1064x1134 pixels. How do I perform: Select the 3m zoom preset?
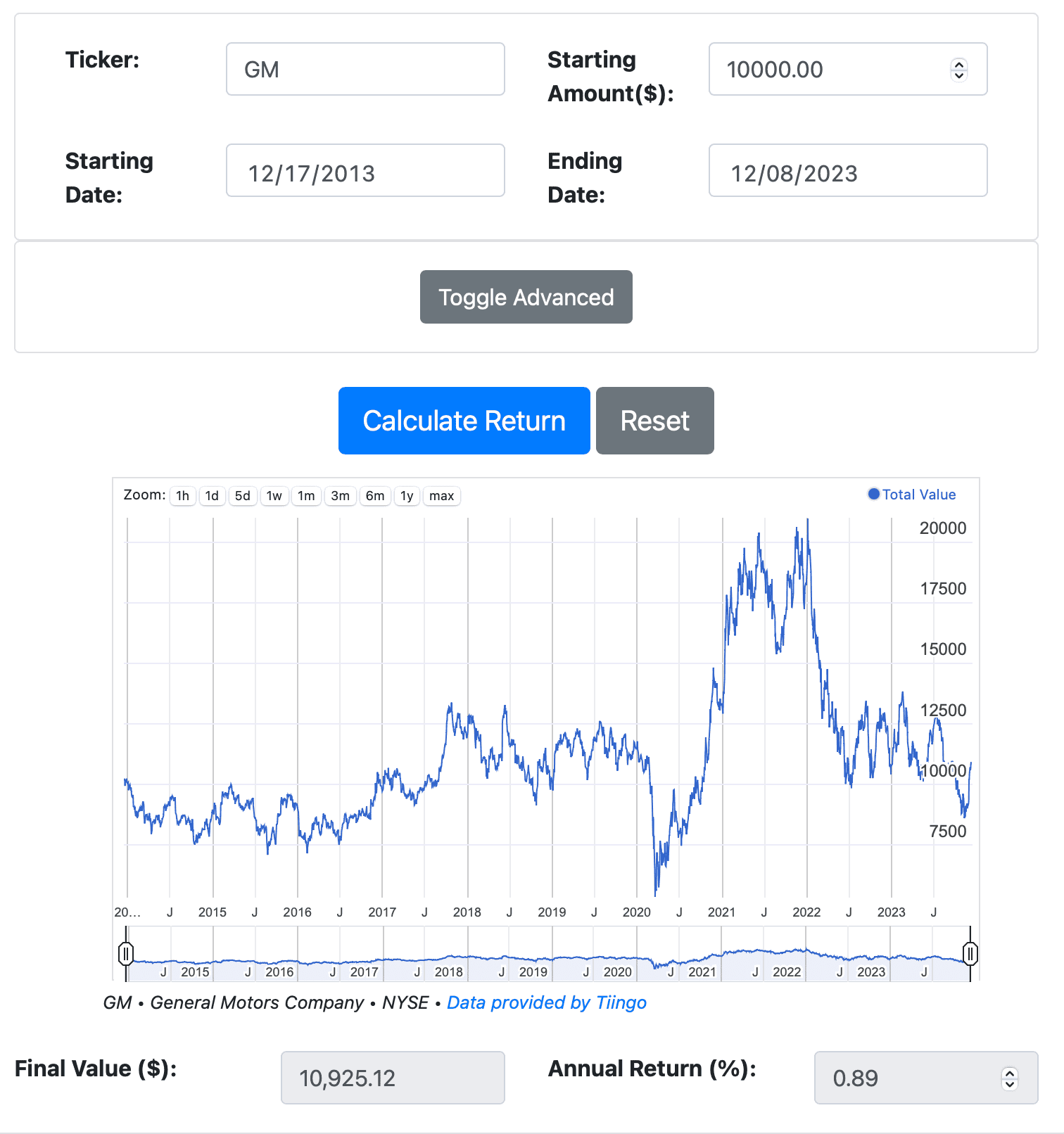[x=340, y=496]
